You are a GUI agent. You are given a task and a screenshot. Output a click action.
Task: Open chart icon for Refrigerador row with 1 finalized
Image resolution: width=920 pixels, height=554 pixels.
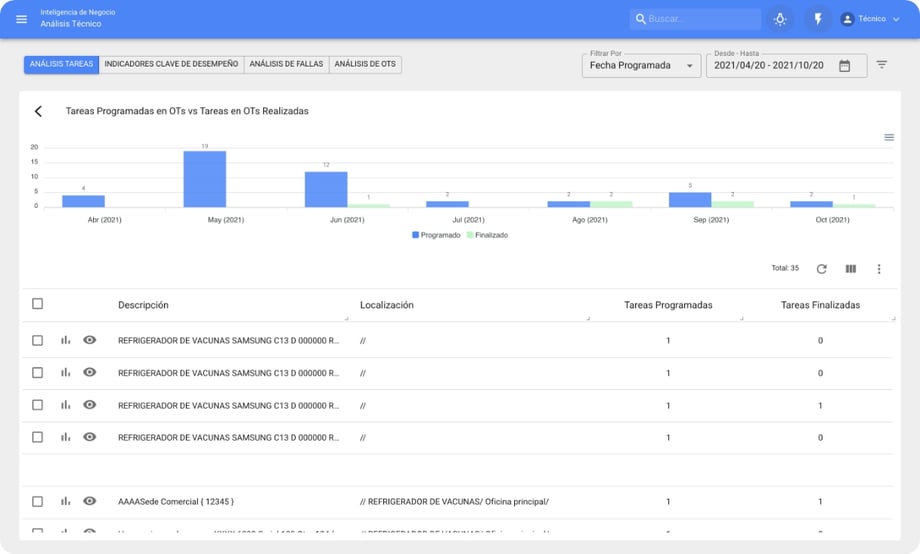(x=65, y=405)
